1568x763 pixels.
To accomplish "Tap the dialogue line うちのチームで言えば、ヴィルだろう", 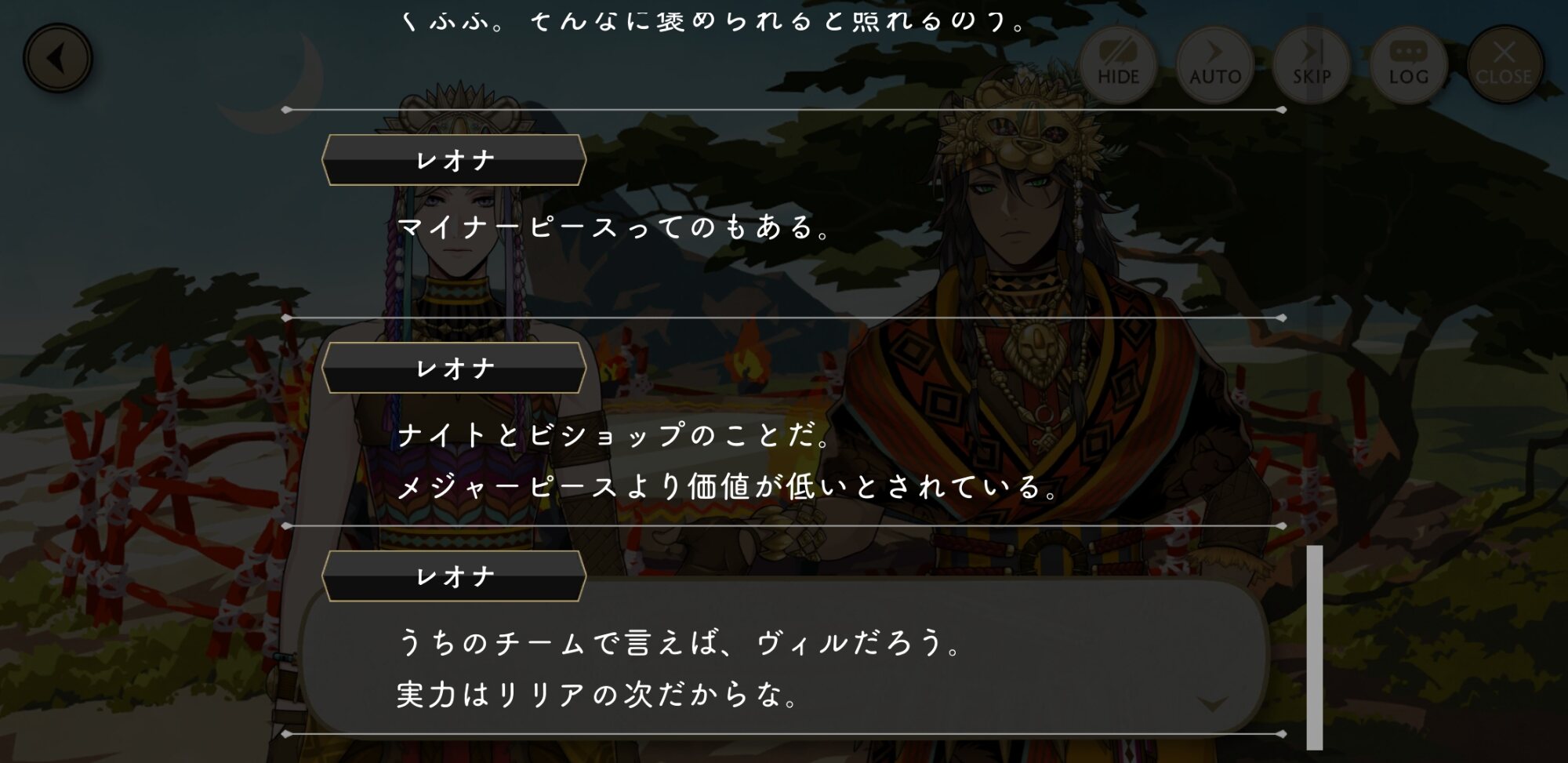I will [678, 643].
